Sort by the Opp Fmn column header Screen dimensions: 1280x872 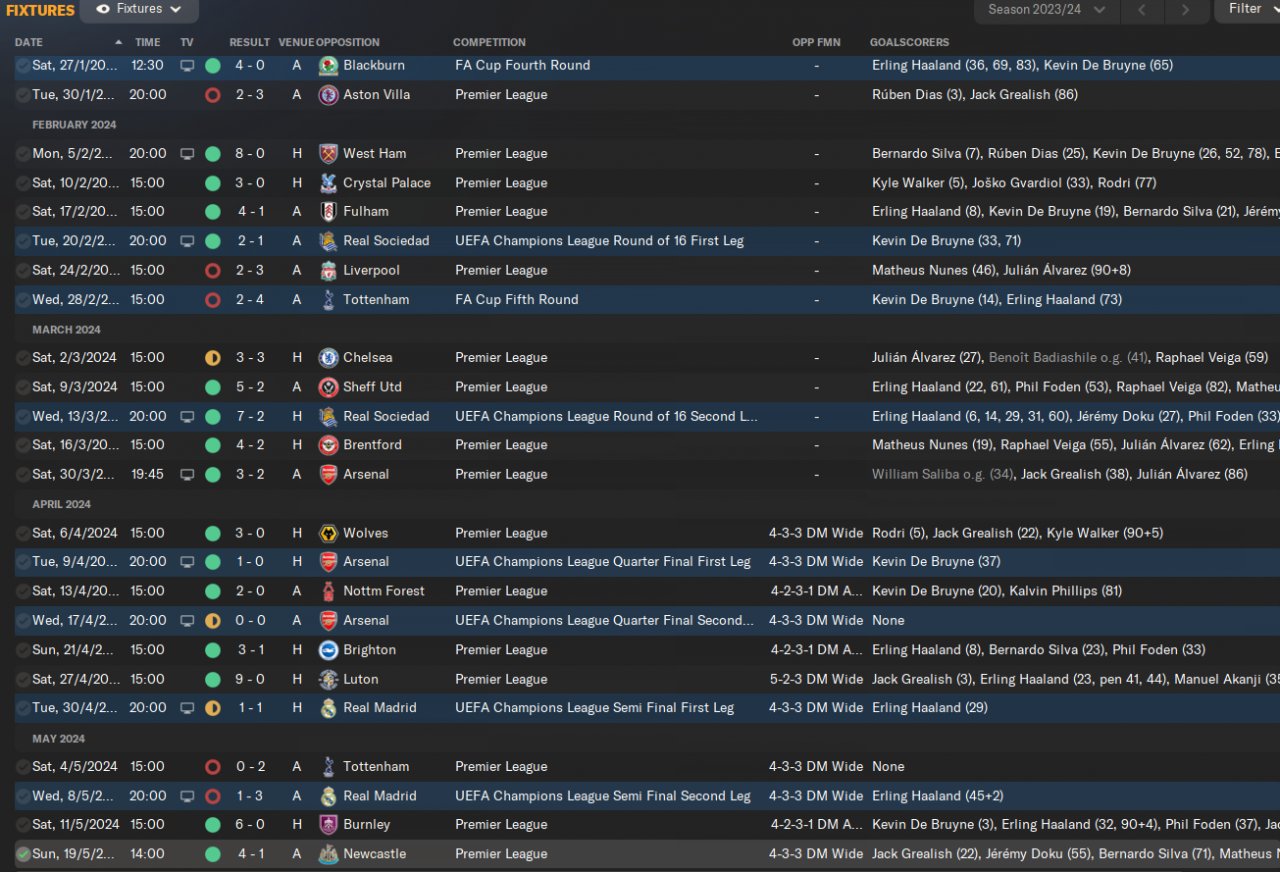point(816,43)
